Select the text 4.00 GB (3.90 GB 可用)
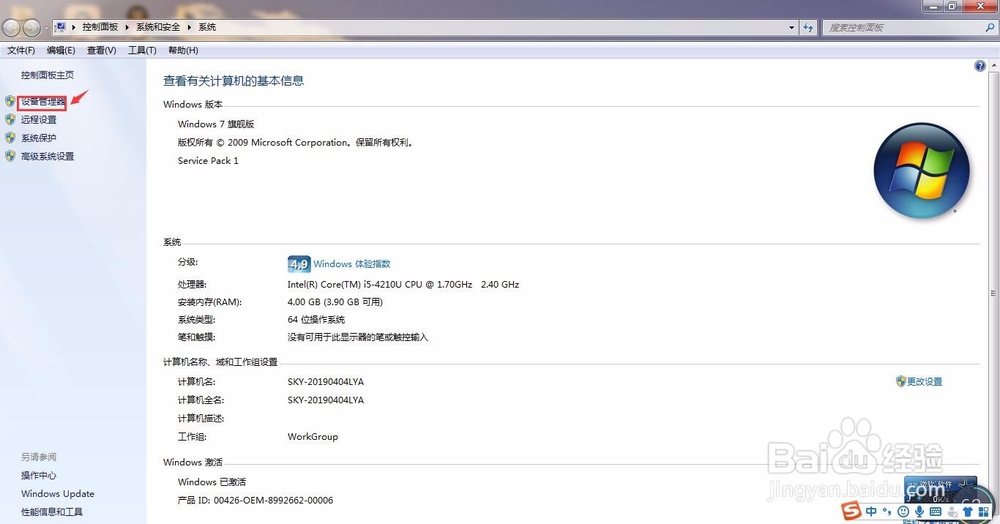The height and width of the screenshot is (524, 1000). [335, 302]
